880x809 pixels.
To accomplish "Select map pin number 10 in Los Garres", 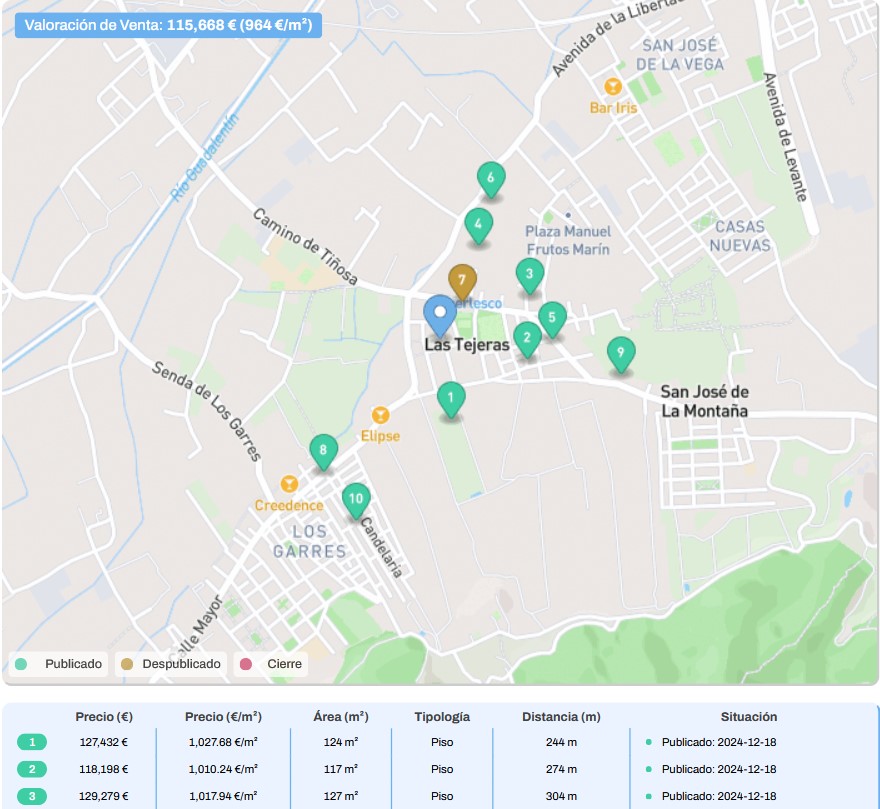I will pyautogui.click(x=355, y=499).
